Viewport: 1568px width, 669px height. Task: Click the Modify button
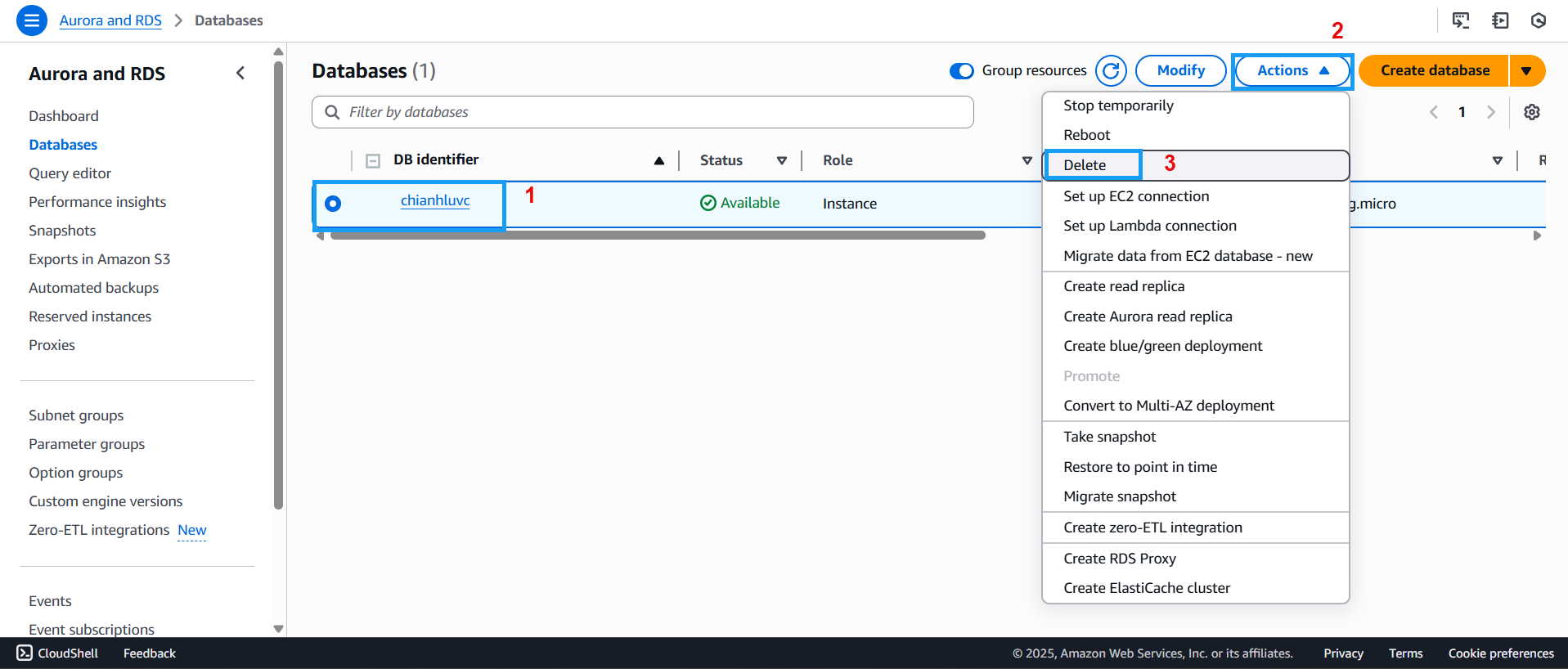tap(1180, 71)
